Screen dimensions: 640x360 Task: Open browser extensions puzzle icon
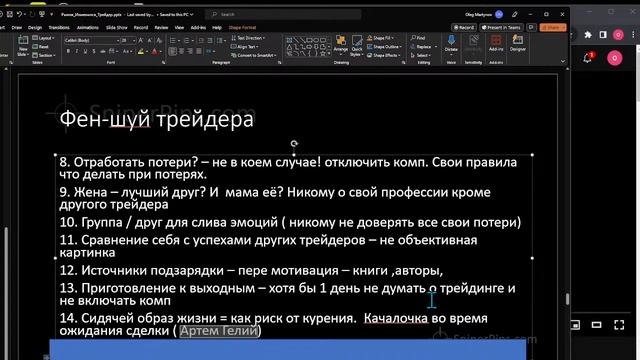click(x=588, y=35)
